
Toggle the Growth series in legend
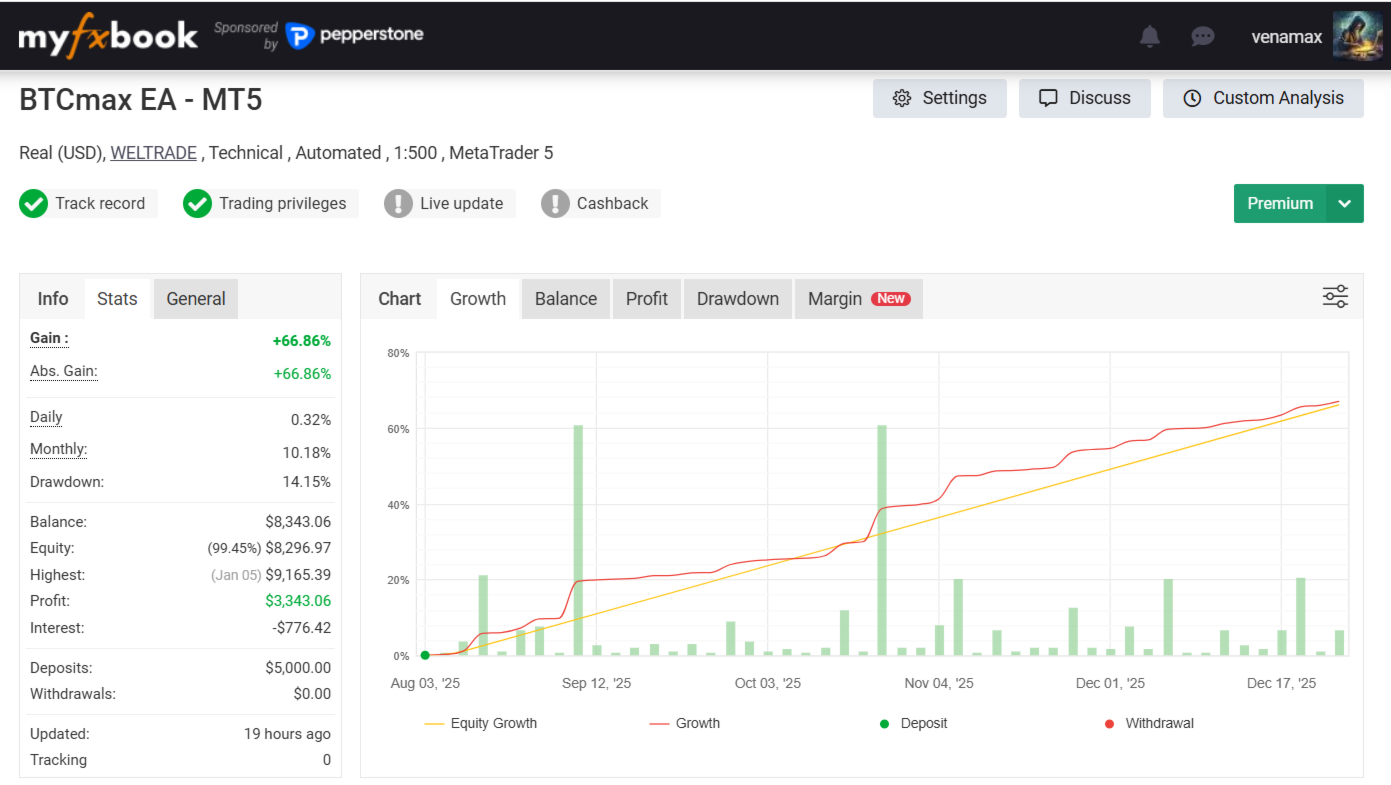point(685,723)
